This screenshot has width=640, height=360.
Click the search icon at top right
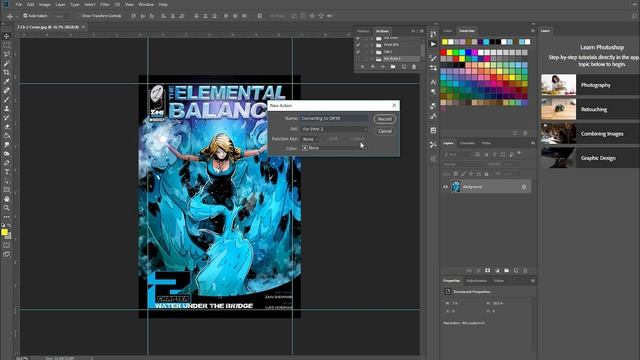(x=635, y=16)
